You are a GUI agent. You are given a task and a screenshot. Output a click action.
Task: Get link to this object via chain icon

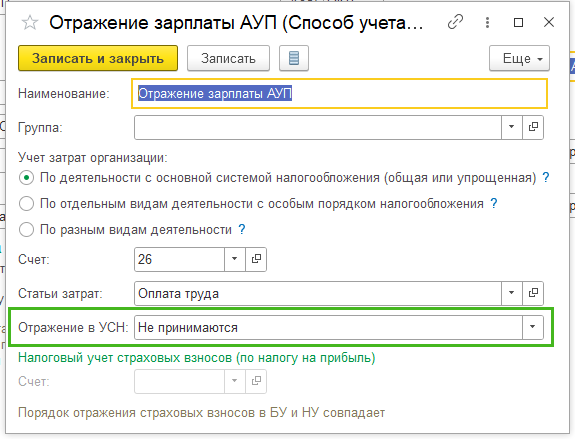click(455, 22)
